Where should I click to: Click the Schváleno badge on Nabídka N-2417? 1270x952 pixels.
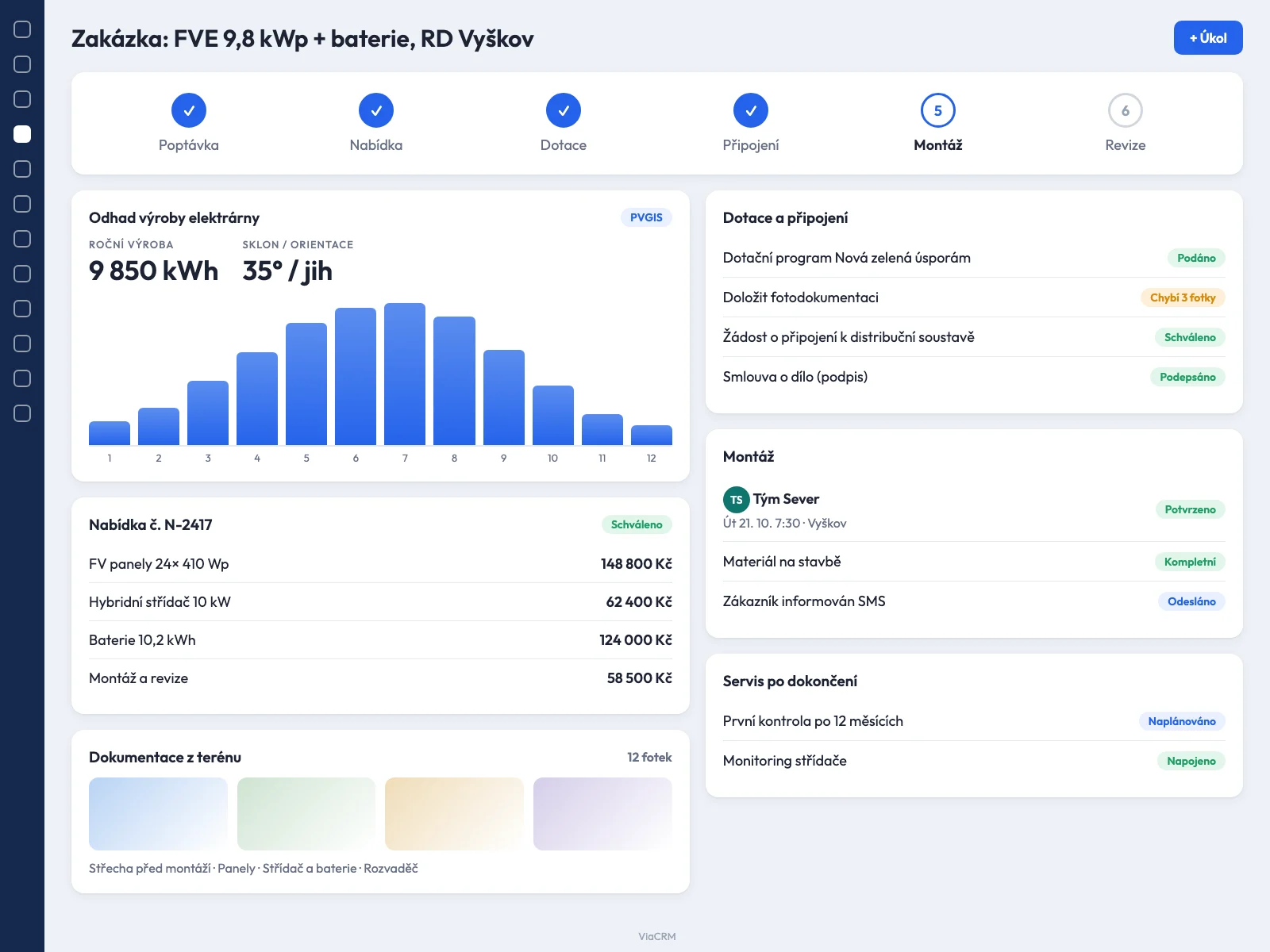[637, 524]
